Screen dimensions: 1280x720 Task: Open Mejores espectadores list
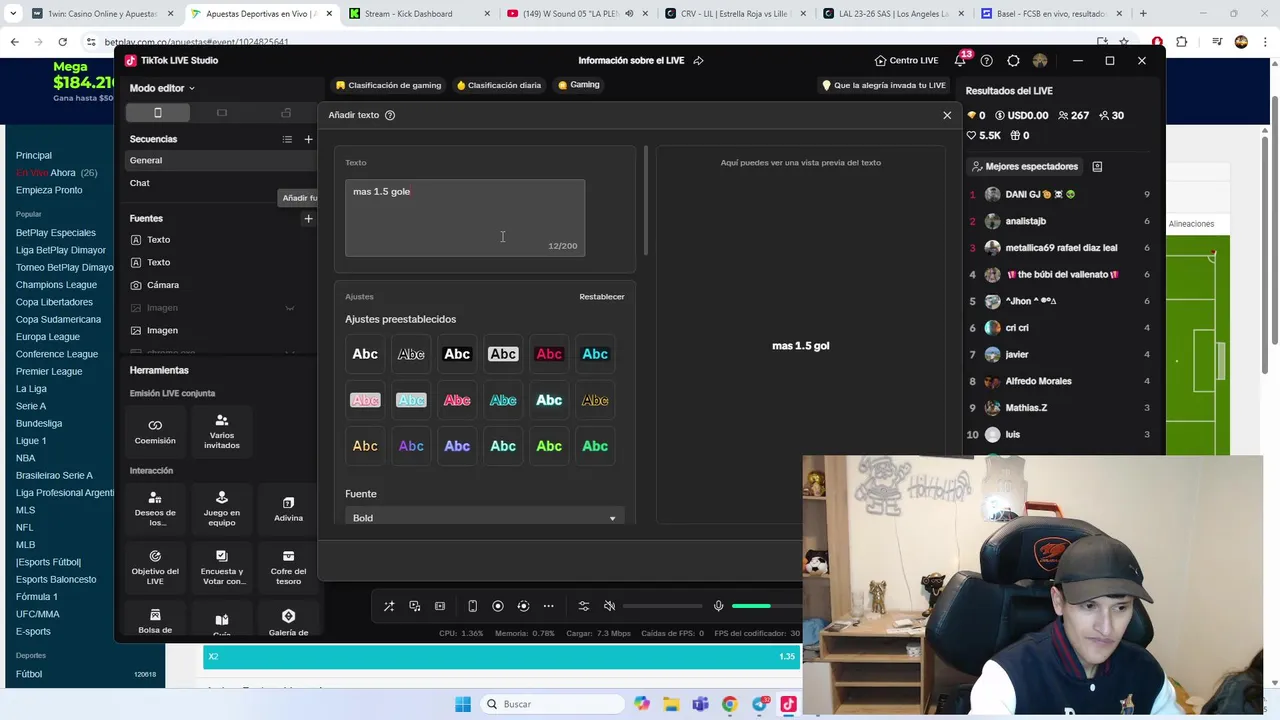pos(1024,167)
